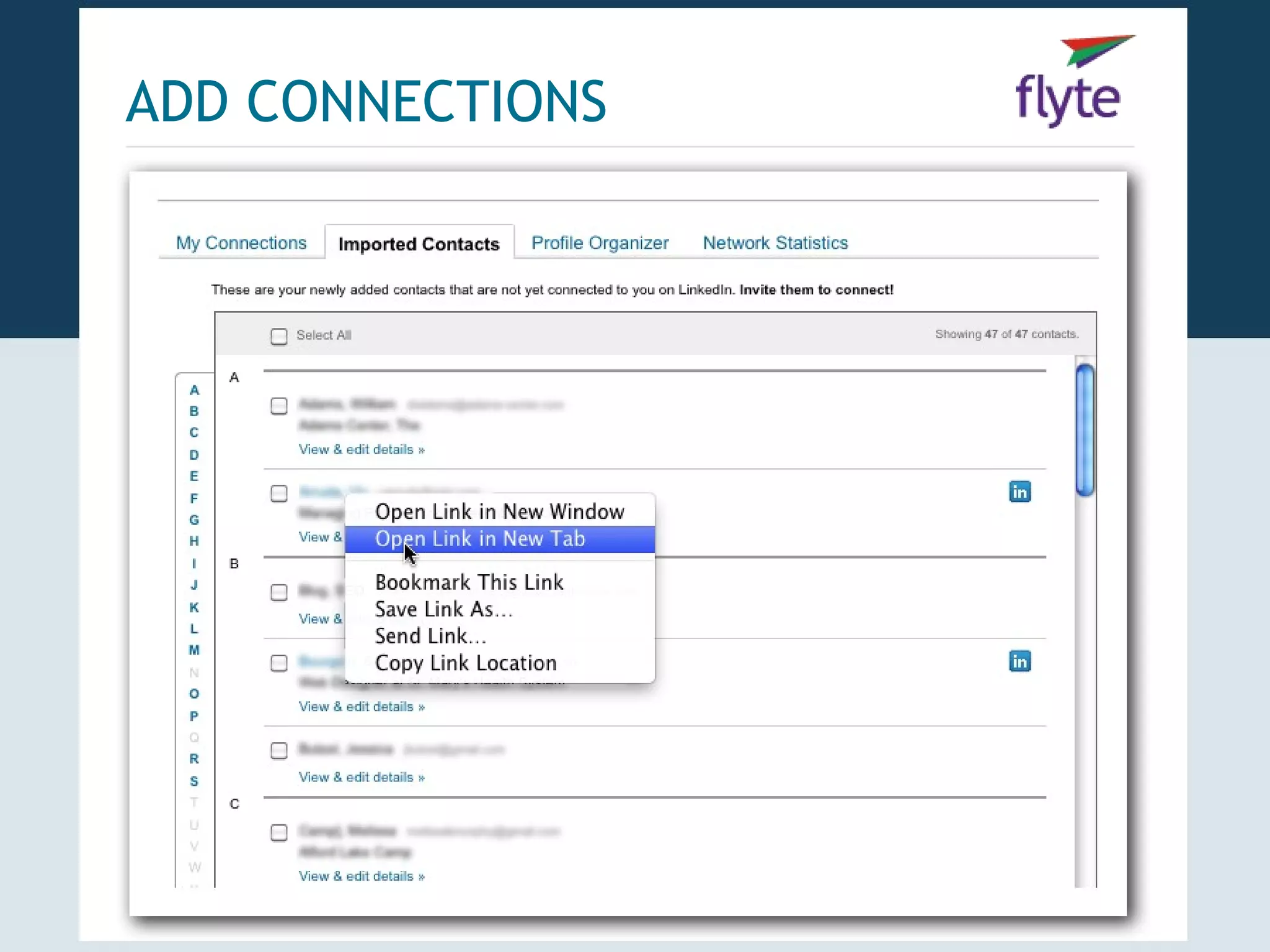The width and height of the screenshot is (1270, 952).
Task: Click the blue scrollbar thumb in the contacts list
Action: tap(1085, 430)
